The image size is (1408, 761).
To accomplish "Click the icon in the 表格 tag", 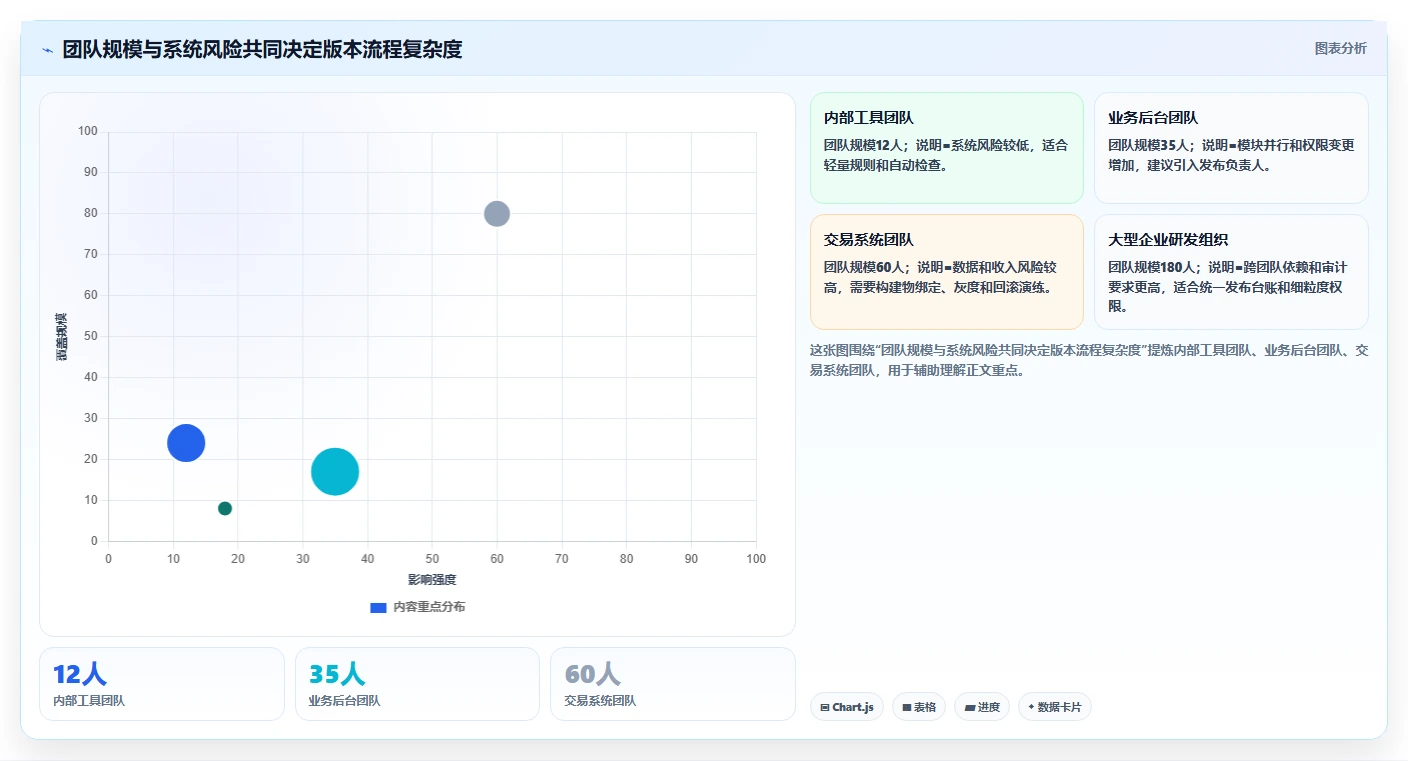I will (x=906, y=707).
